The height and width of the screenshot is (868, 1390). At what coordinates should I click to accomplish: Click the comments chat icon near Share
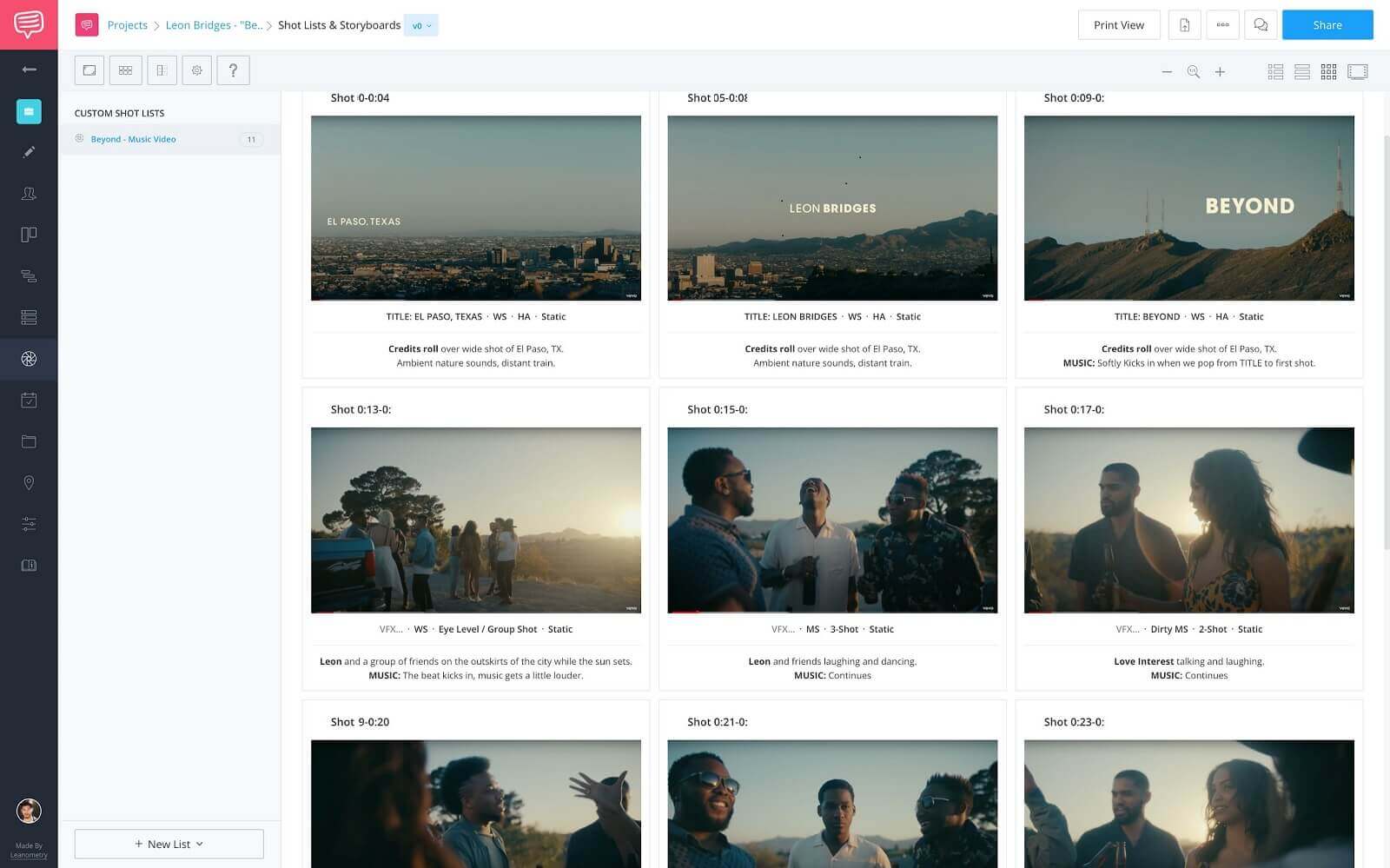point(1261,24)
